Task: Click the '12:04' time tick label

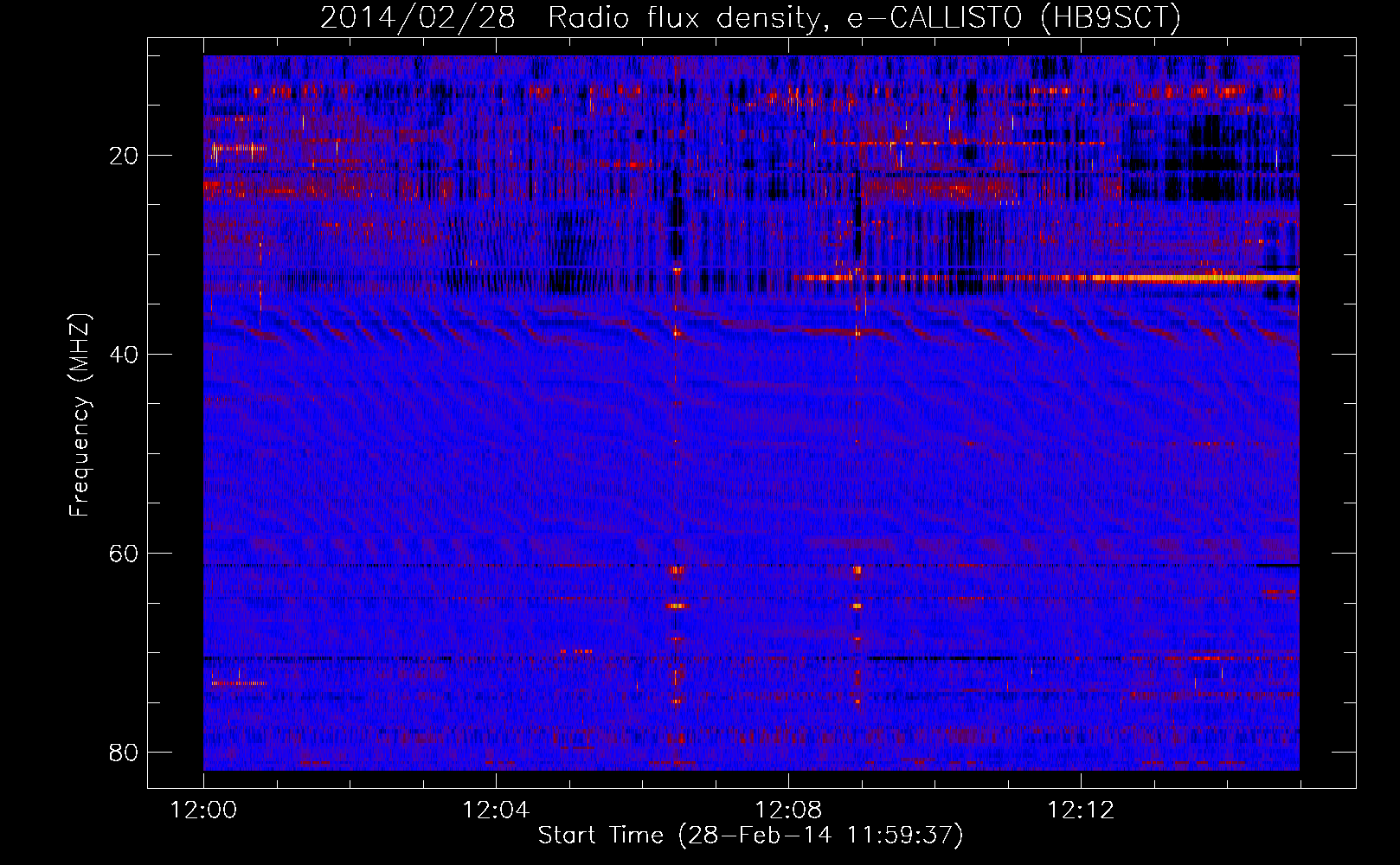Action: pos(496,811)
